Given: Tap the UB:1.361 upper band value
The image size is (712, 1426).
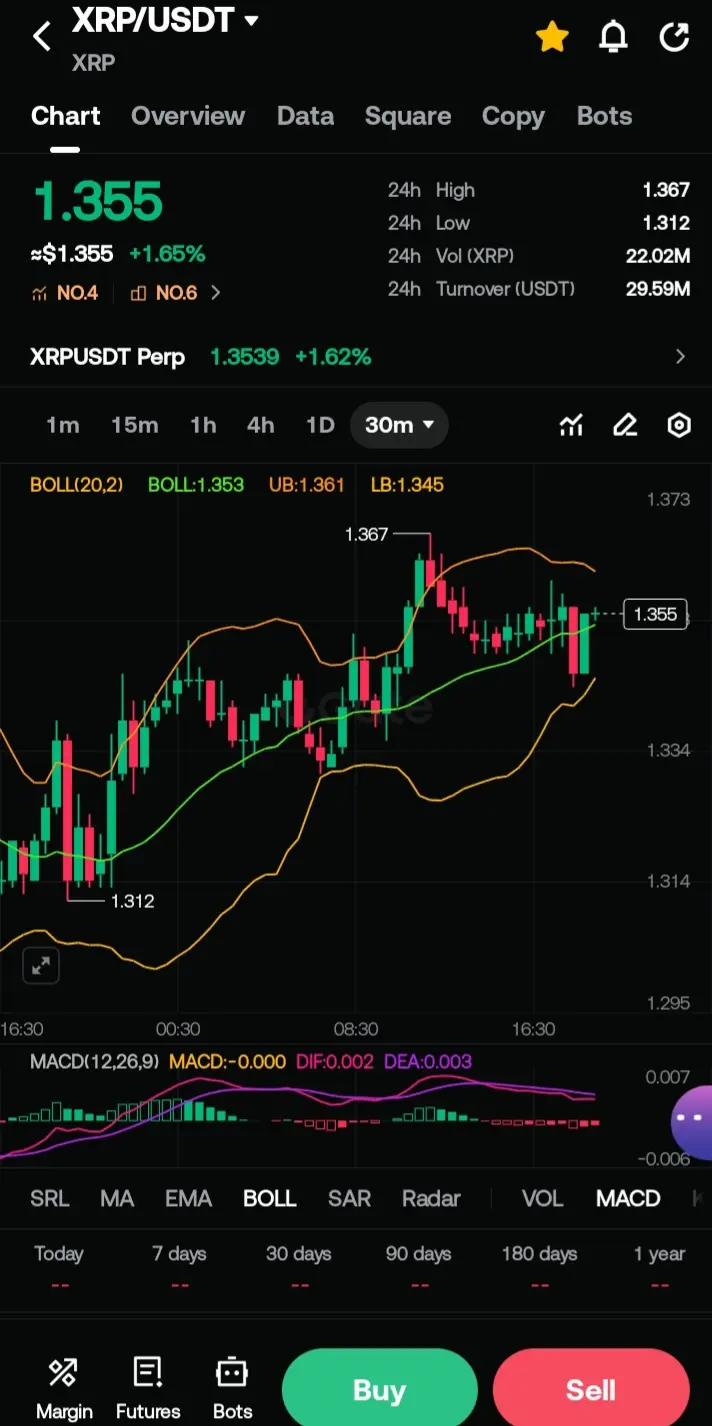Looking at the screenshot, I should [x=306, y=485].
